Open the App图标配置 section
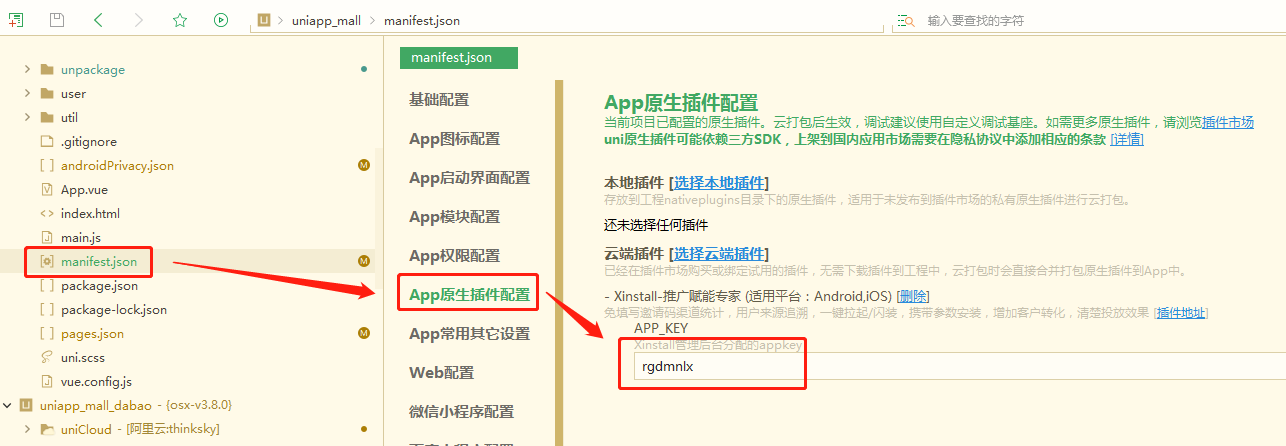Image resolution: width=1286 pixels, height=446 pixels. pos(455,139)
